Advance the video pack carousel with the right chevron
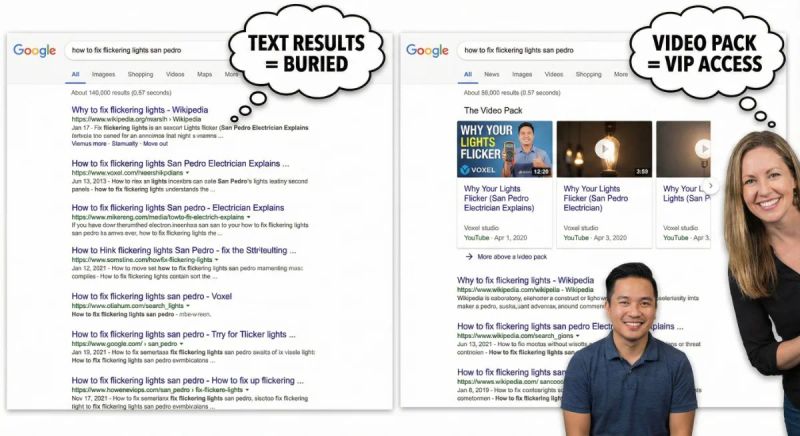800x436 pixels. [711, 186]
